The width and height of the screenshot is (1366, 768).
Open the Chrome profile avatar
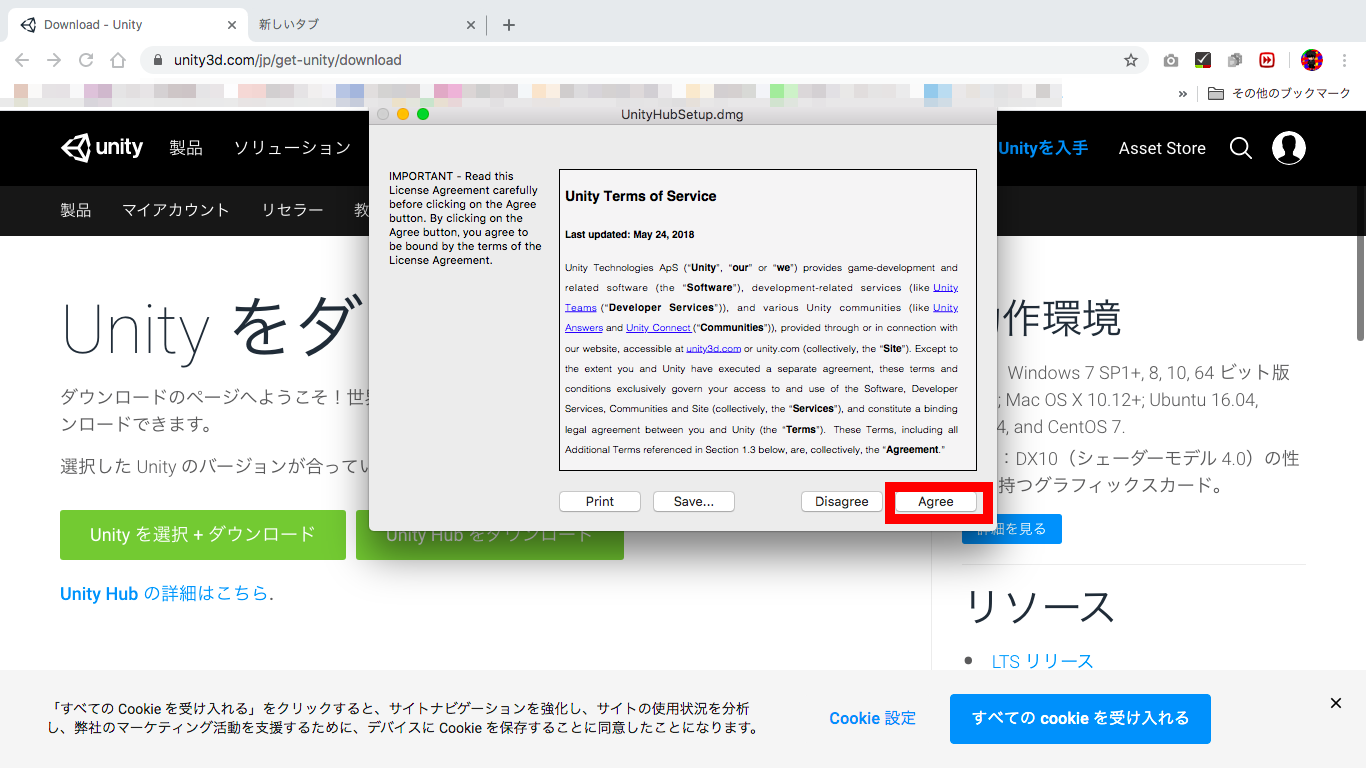[1312, 60]
